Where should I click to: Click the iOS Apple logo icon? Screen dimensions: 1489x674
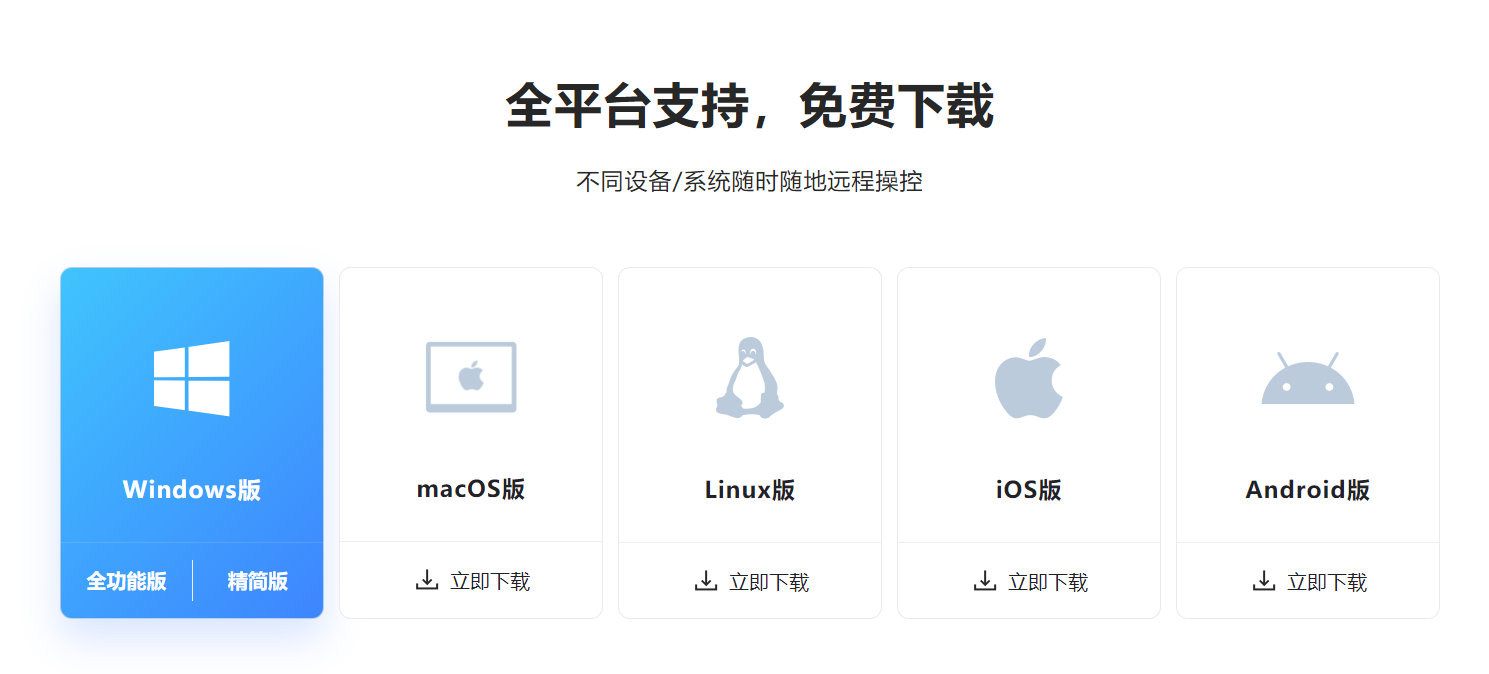pyautogui.click(x=1029, y=378)
